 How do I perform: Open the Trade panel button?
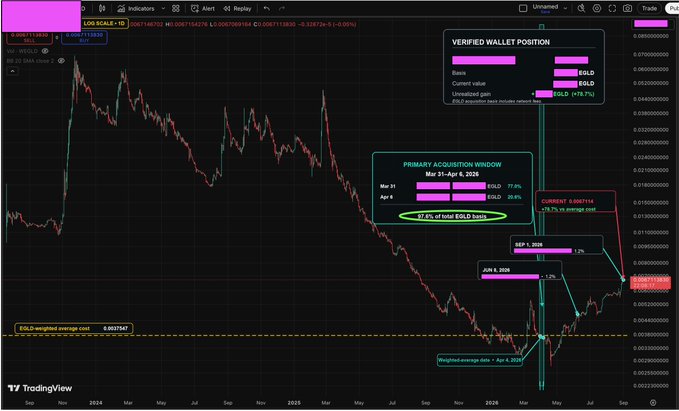pyautogui.click(x=649, y=8)
